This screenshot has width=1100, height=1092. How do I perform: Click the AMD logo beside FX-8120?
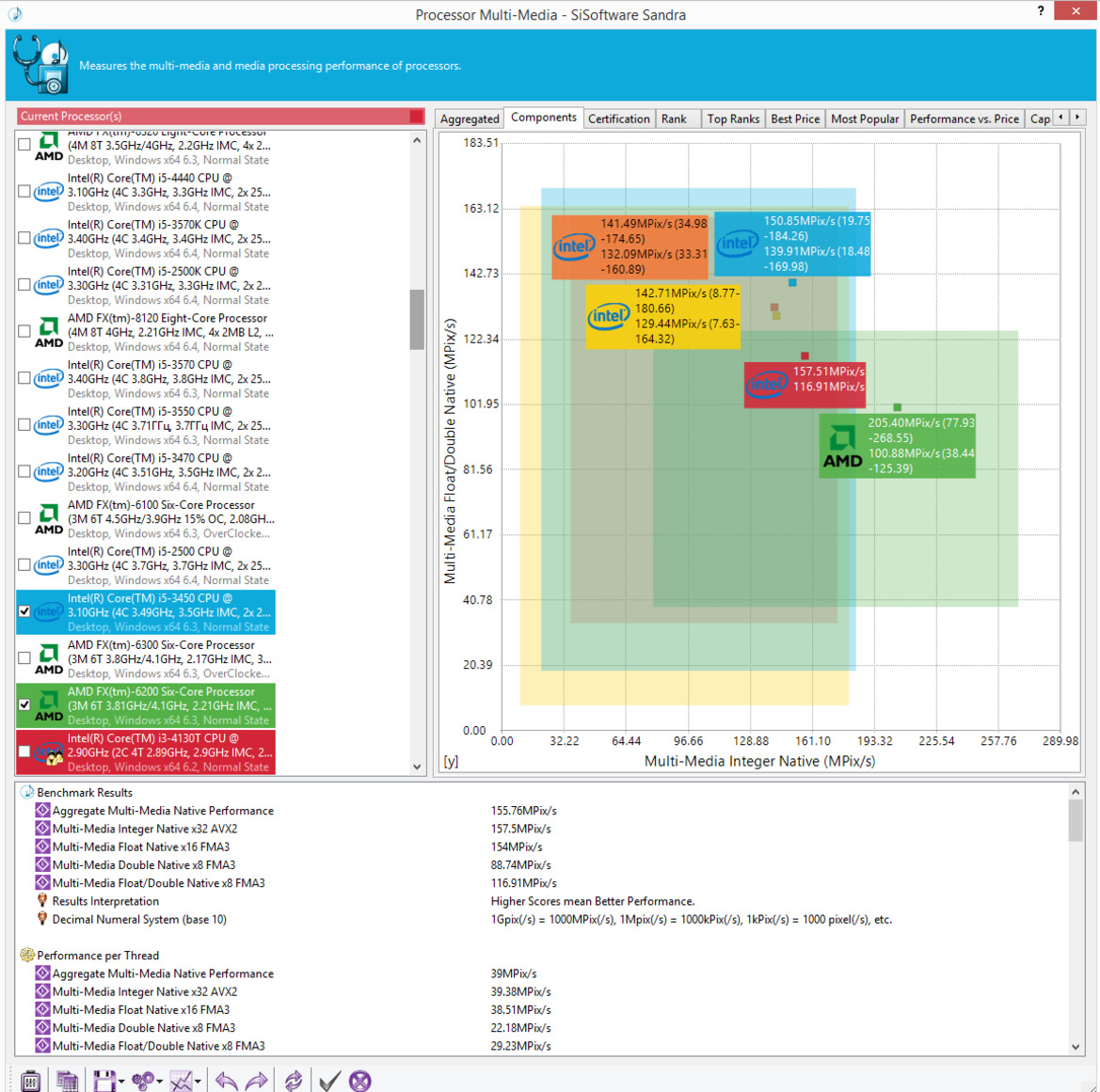(48, 332)
